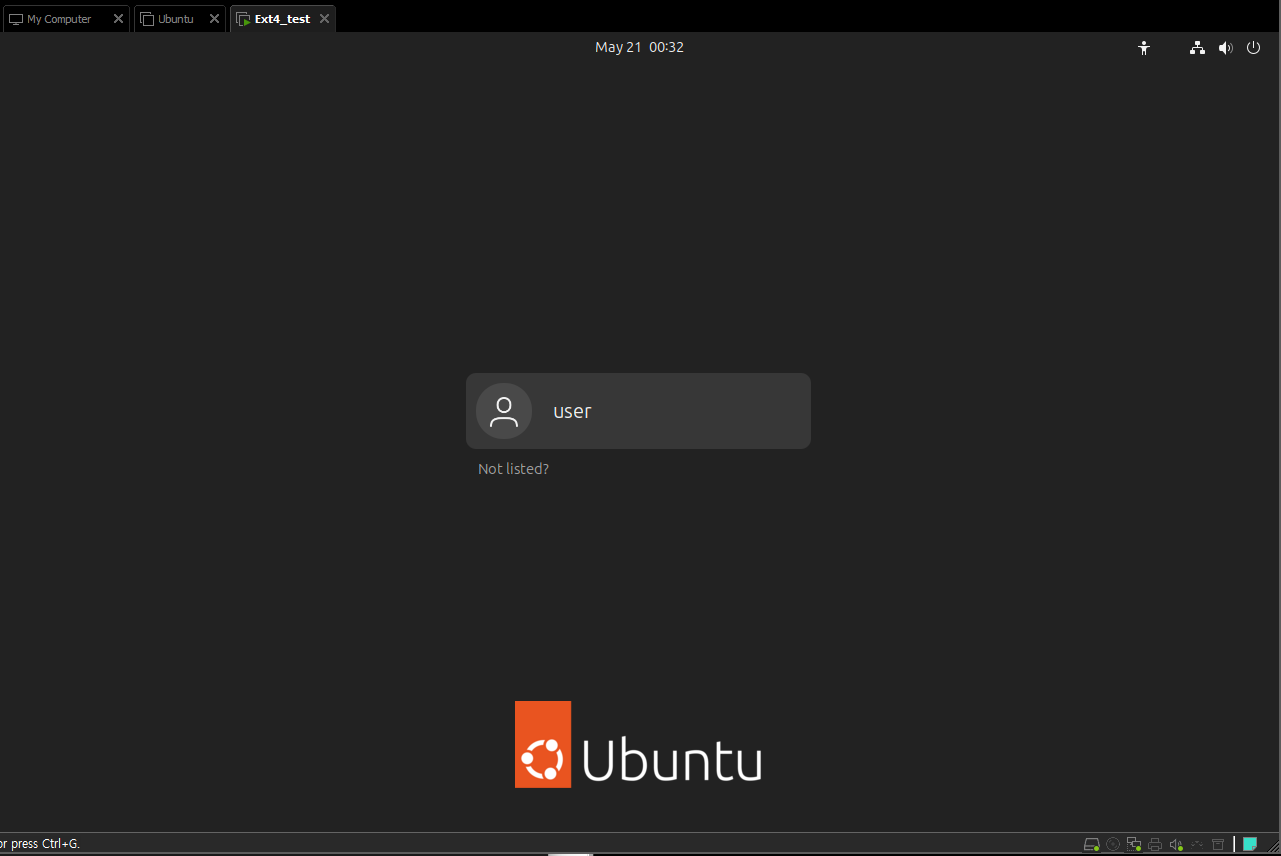Select the user account entry
This screenshot has width=1281, height=856.
638,411
